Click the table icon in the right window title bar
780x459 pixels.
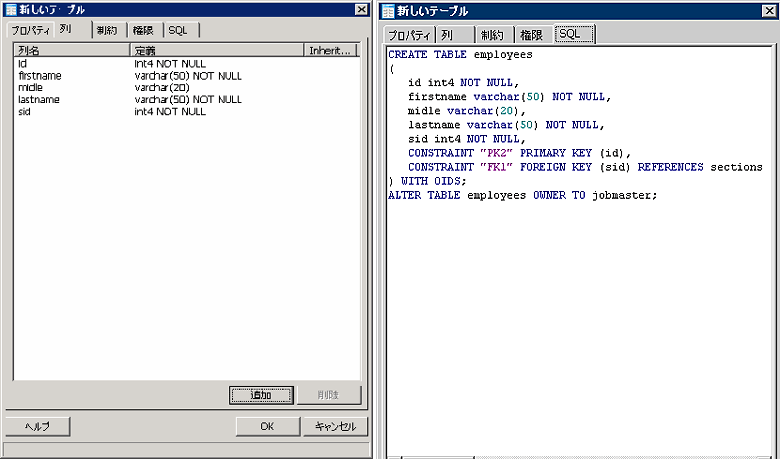coord(388,11)
